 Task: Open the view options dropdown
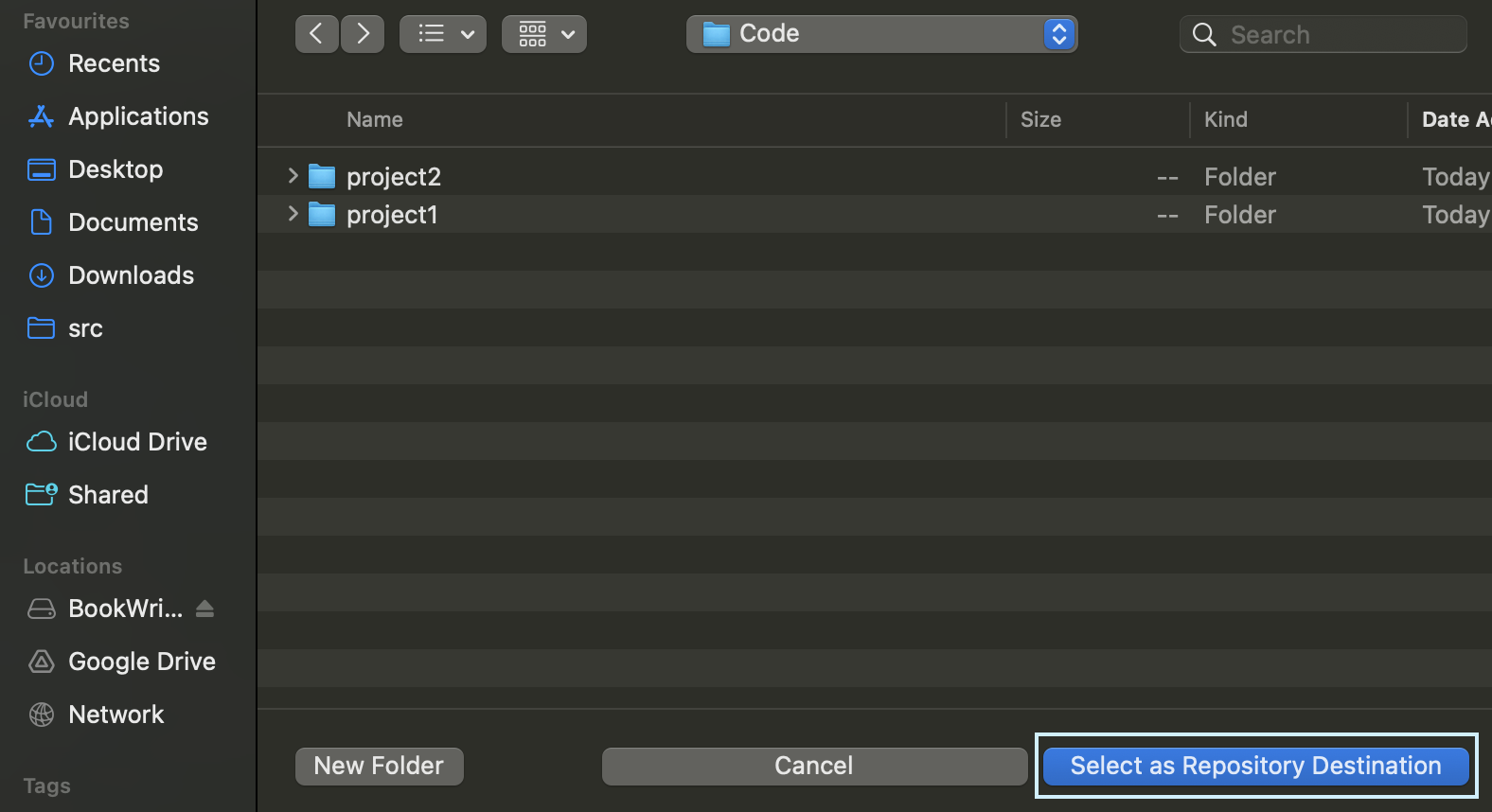[x=442, y=33]
